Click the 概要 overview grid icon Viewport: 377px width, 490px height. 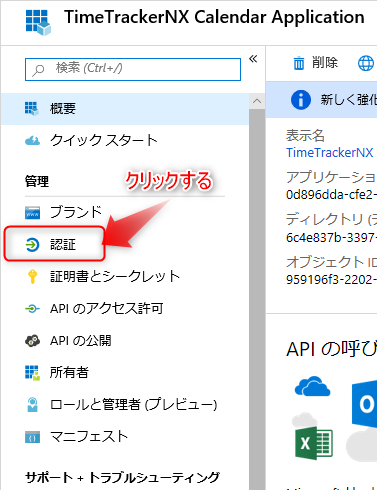(x=32, y=109)
